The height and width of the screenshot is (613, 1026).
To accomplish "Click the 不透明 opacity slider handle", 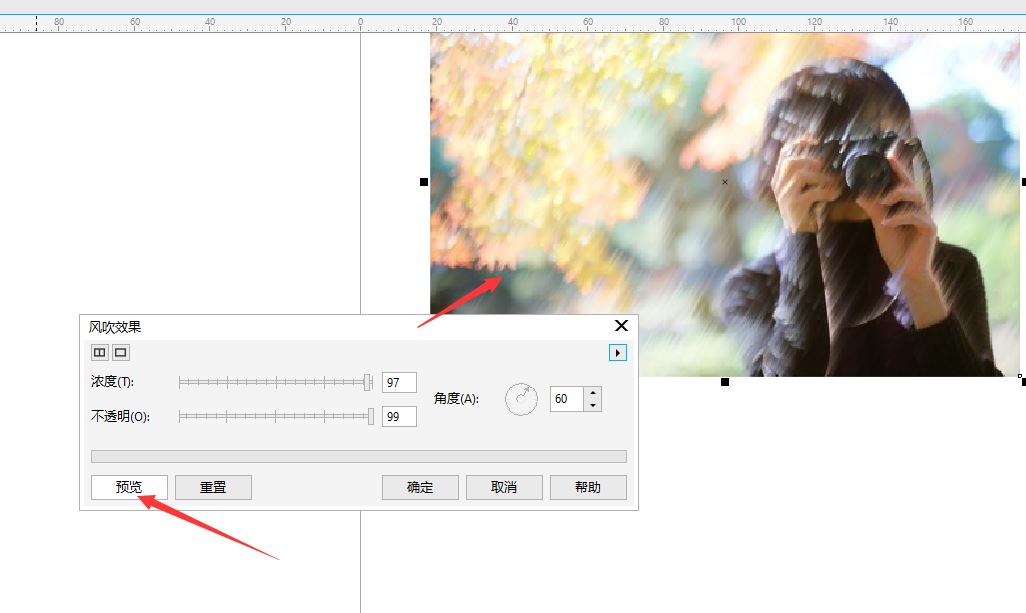I will pos(371,416).
